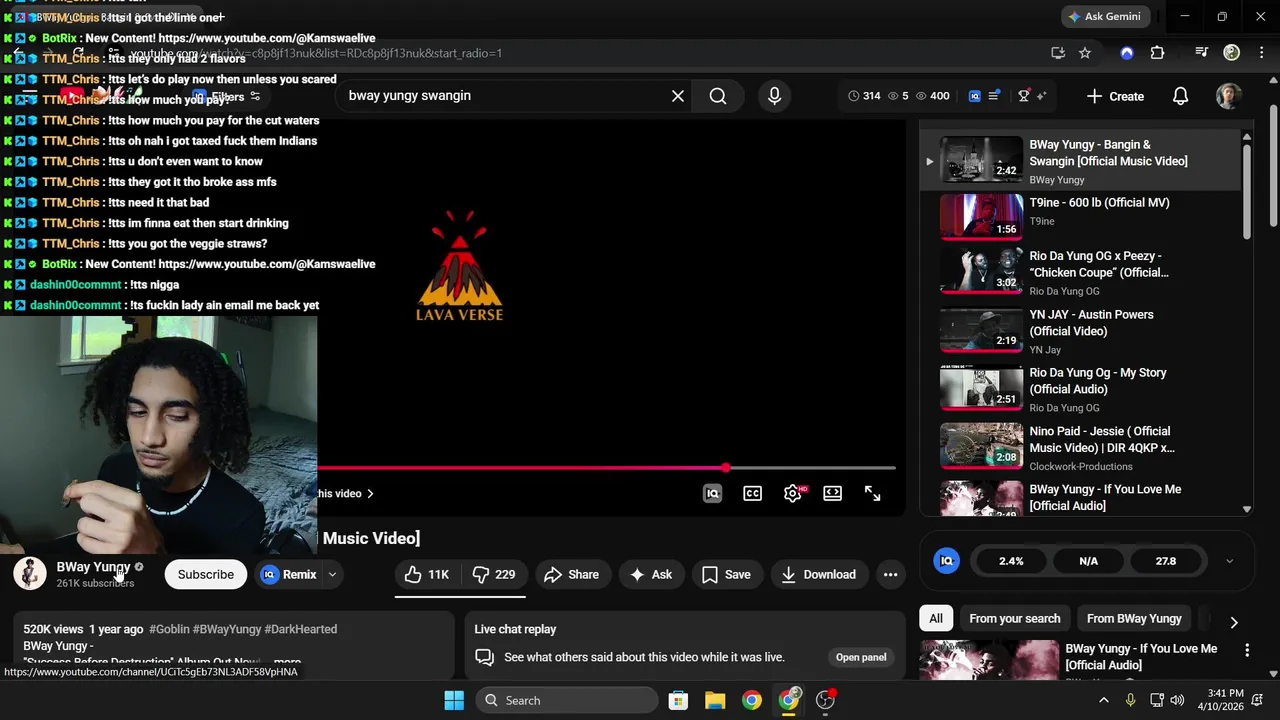Open more actions three-dot button

click(x=890, y=574)
